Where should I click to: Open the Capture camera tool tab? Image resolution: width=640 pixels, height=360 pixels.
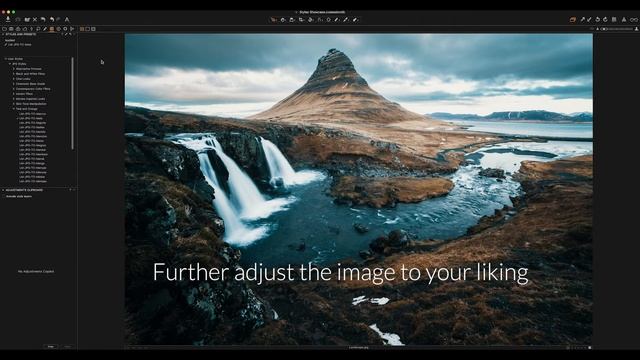pyautogui.click(x=11, y=29)
